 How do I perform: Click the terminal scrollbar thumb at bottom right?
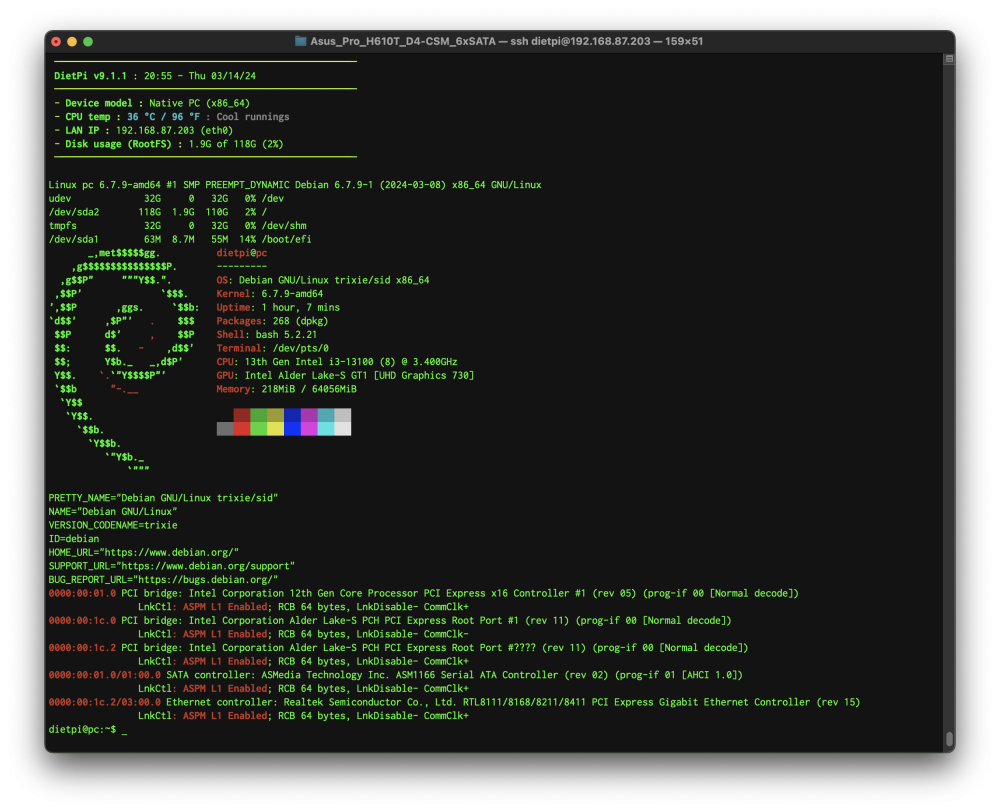[949, 739]
